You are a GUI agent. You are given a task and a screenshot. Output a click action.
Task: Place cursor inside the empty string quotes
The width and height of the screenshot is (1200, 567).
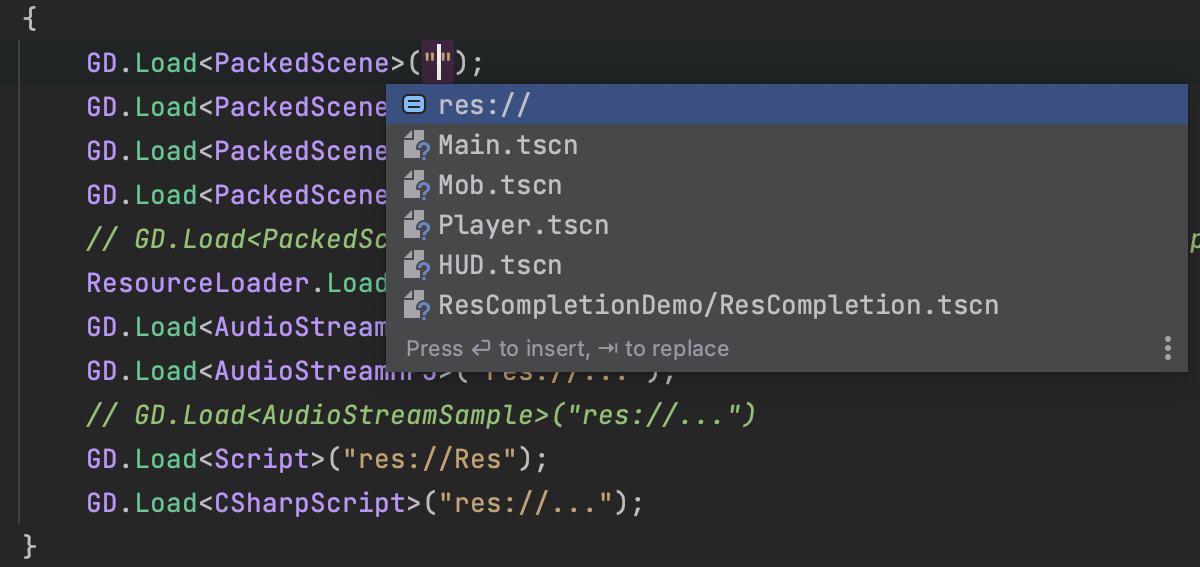(x=438, y=64)
